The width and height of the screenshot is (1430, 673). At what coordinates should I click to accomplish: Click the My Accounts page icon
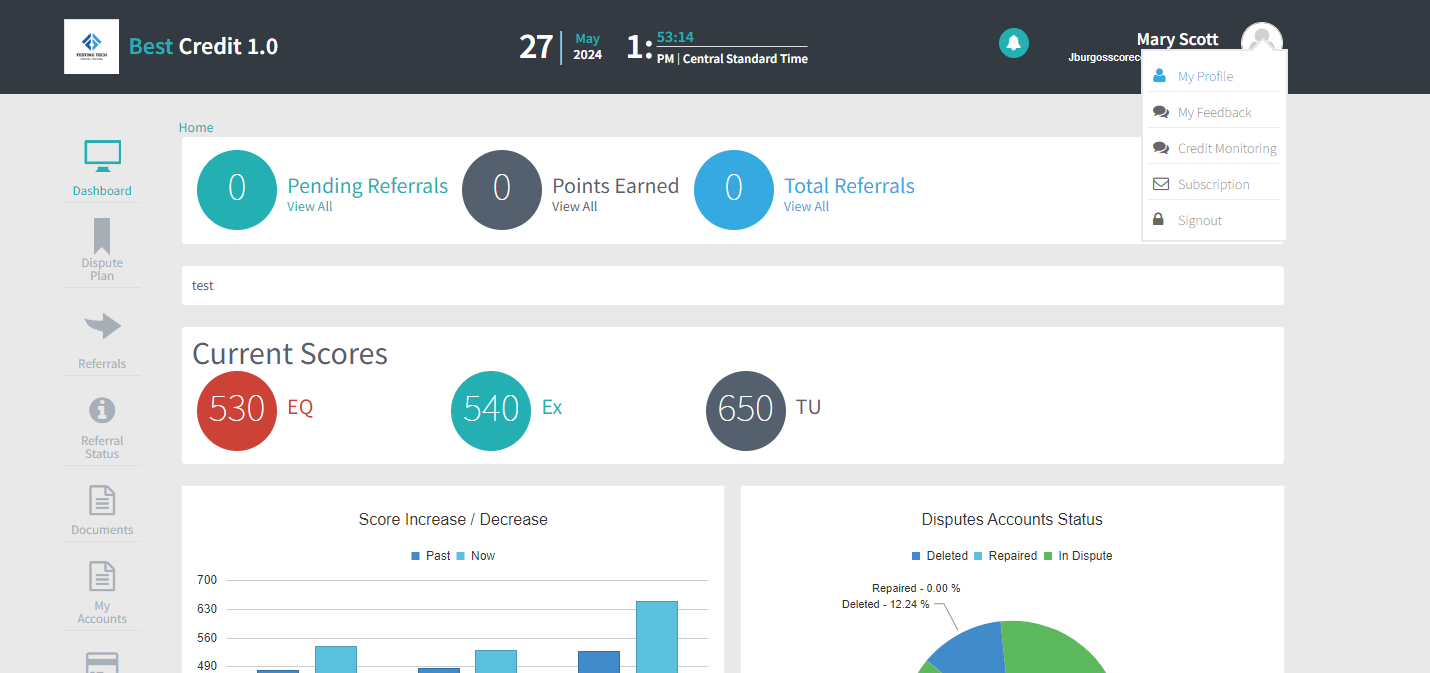pyautogui.click(x=102, y=577)
